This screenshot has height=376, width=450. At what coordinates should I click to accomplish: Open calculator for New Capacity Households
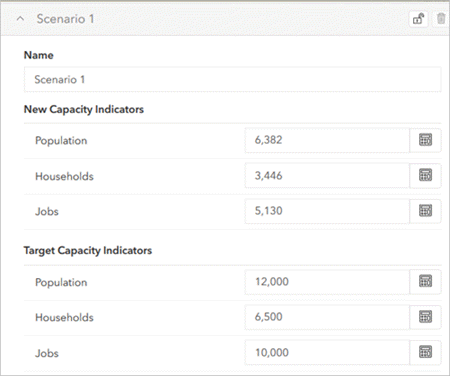pyautogui.click(x=425, y=176)
